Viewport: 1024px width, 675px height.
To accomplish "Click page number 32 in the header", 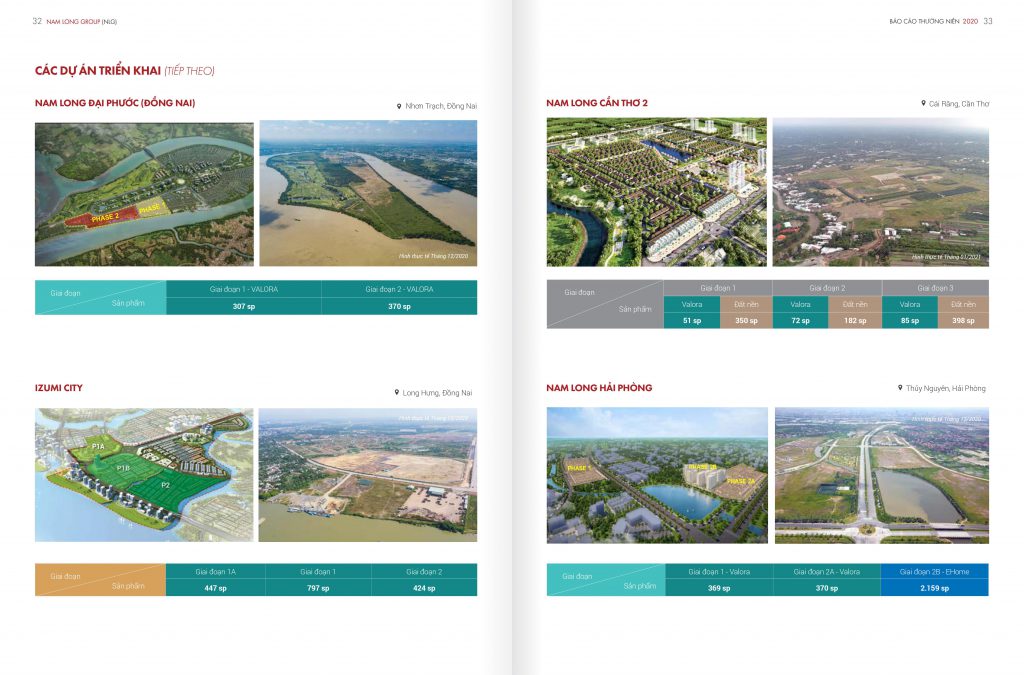I will tap(37, 21).
